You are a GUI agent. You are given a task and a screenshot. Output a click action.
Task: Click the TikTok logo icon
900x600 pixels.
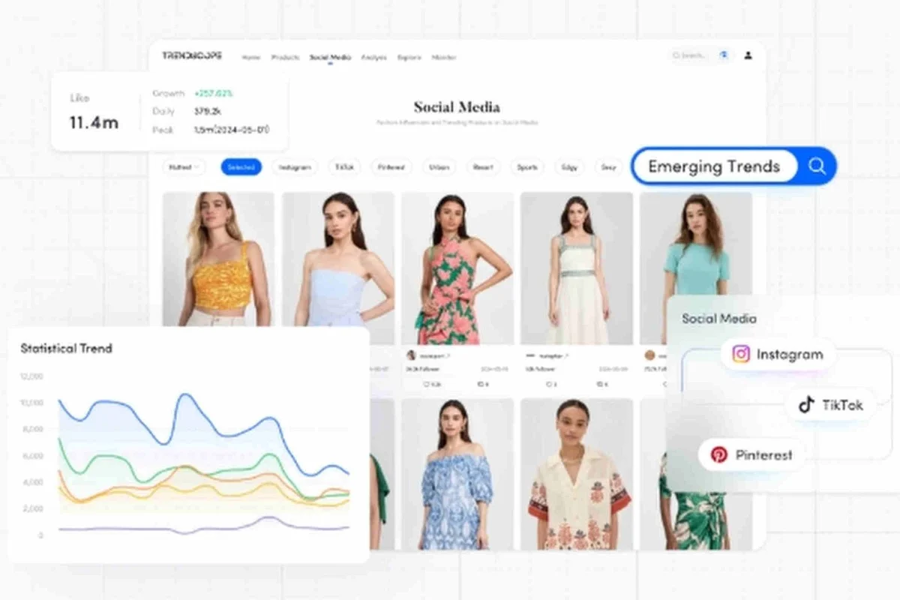(x=806, y=405)
